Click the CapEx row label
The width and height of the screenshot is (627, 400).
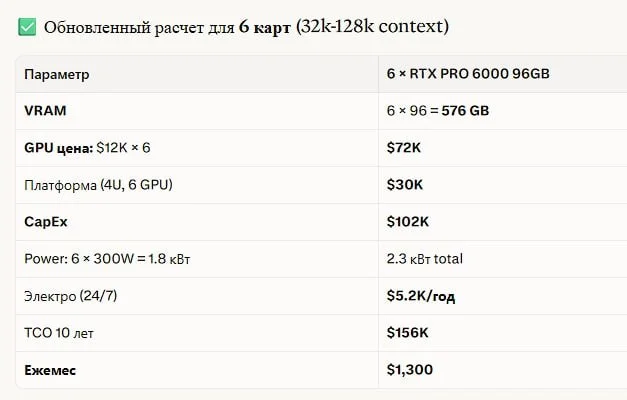46,222
